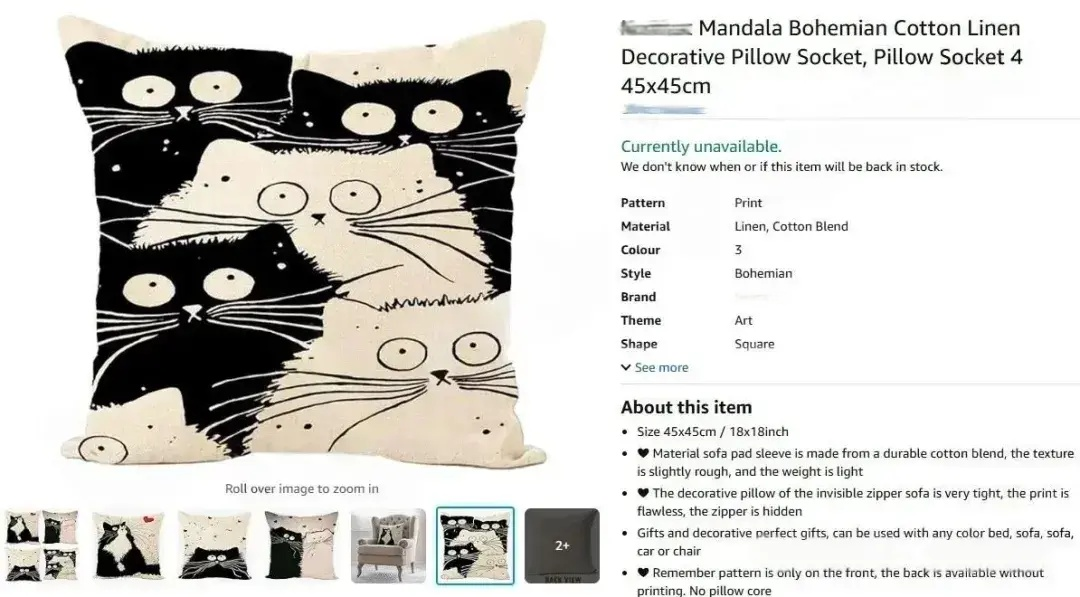
Task: Click the See more chevron arrow
Action: click(x=625, y=368)
